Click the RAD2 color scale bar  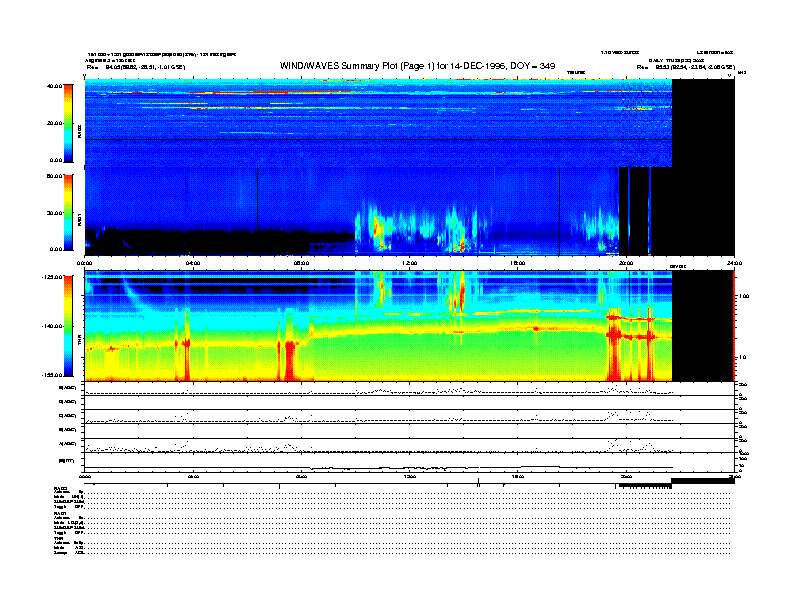(x=68, y=123)
